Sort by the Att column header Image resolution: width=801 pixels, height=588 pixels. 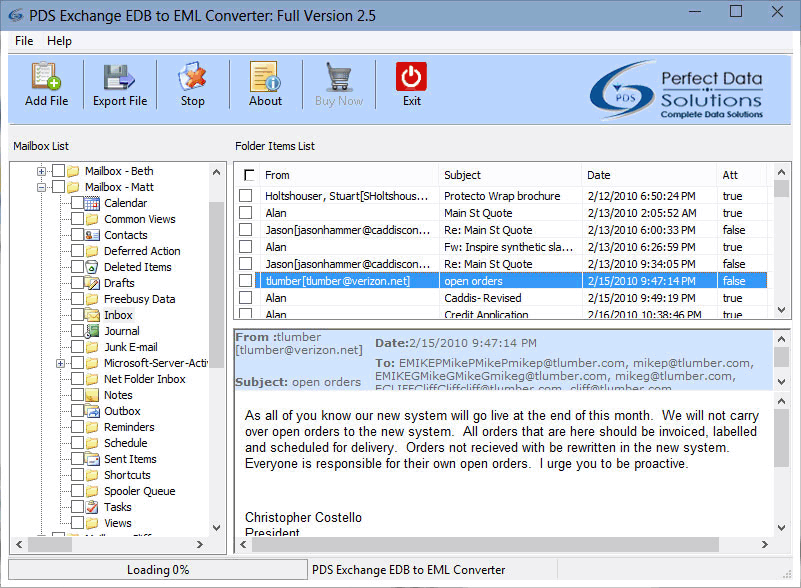click(x=742, y=175)
